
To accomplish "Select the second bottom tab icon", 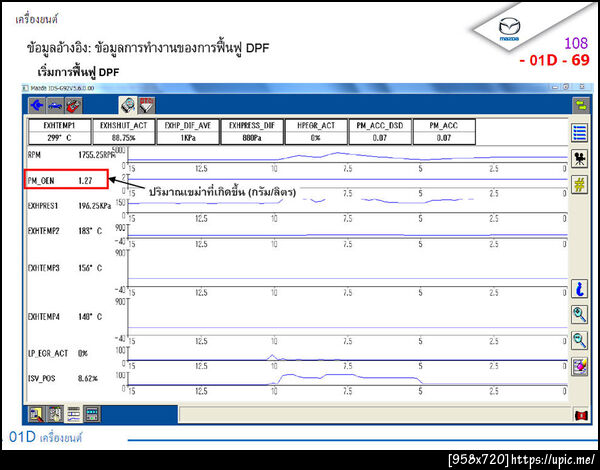I will point(55,414).
